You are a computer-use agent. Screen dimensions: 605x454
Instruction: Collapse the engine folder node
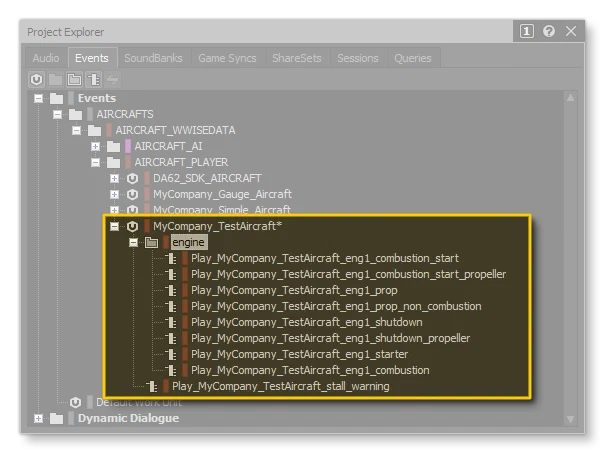tap(133, 243)
